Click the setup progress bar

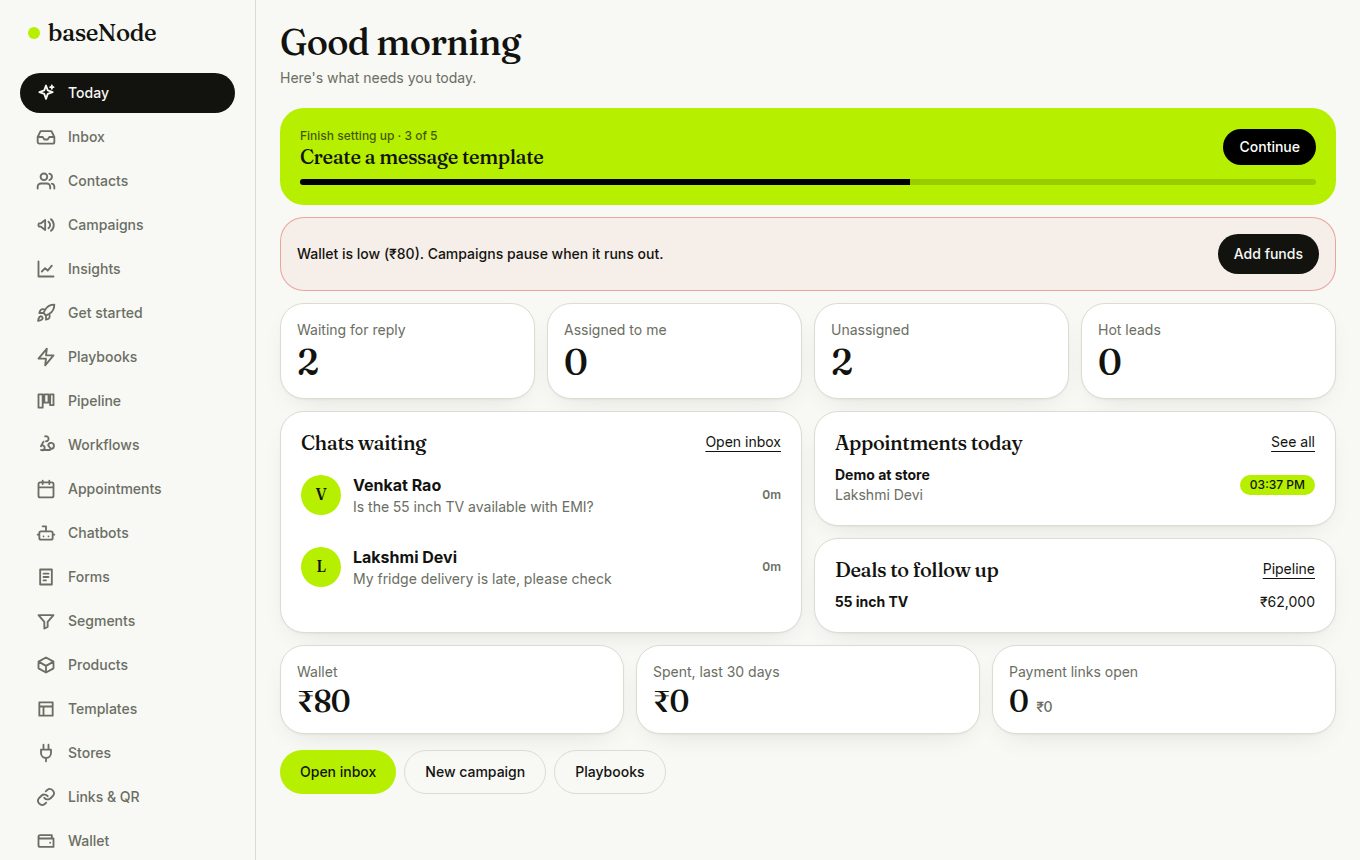pyautogui.click(x=808, y=182)
